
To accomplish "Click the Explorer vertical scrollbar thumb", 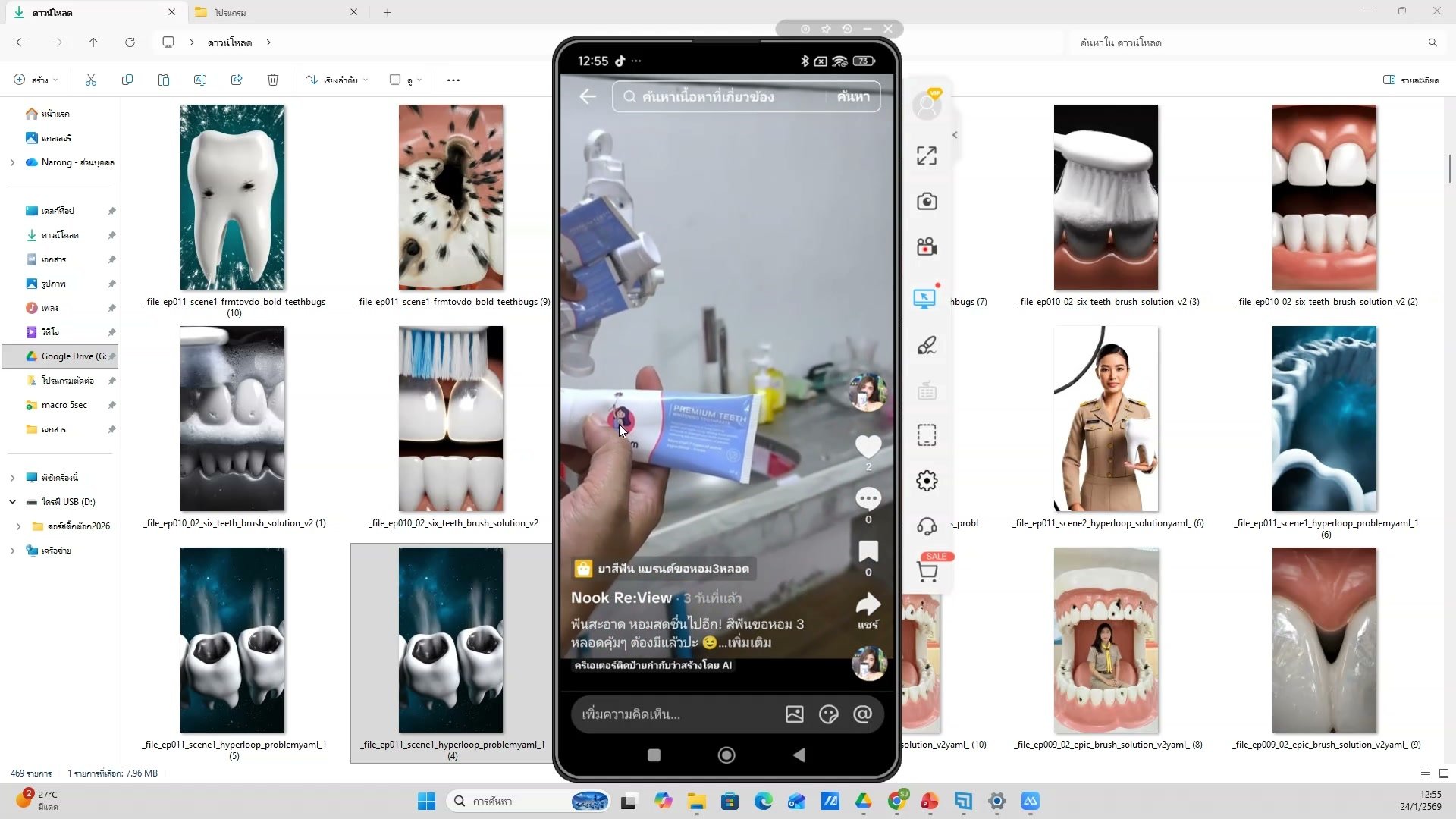I will (x=1449, y=168).
